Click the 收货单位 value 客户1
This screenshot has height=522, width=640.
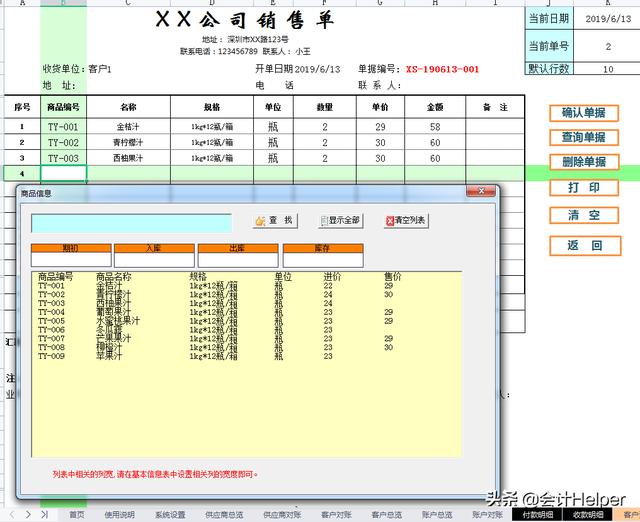click(x=100, y=69)
